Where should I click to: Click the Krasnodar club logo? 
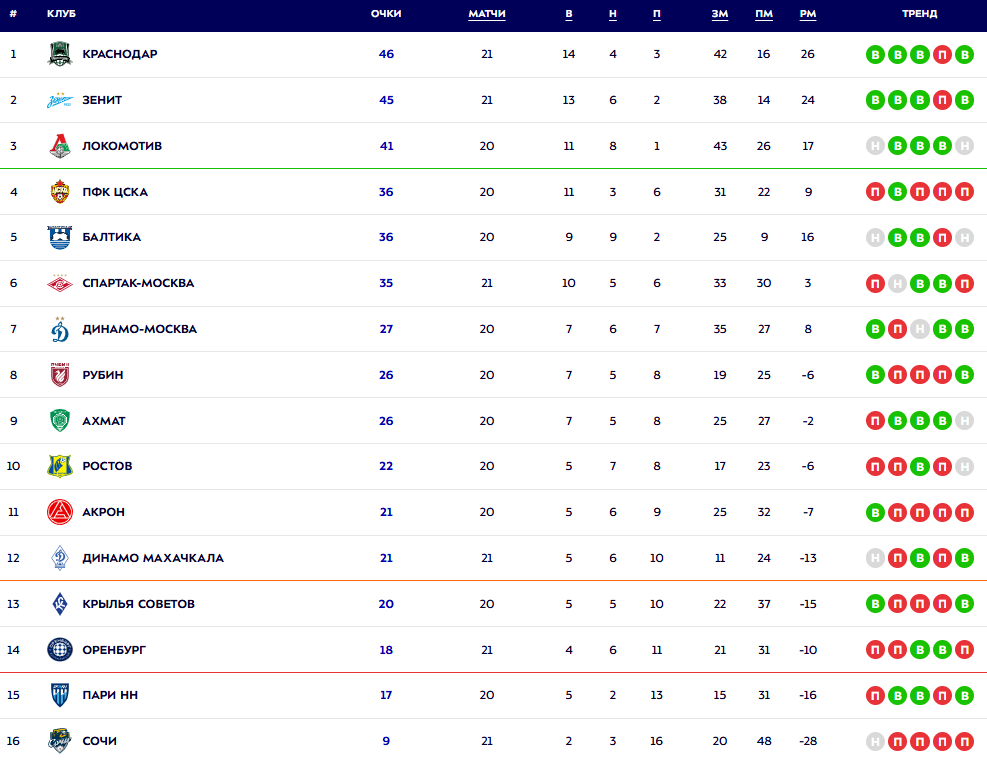click(60, 54)
